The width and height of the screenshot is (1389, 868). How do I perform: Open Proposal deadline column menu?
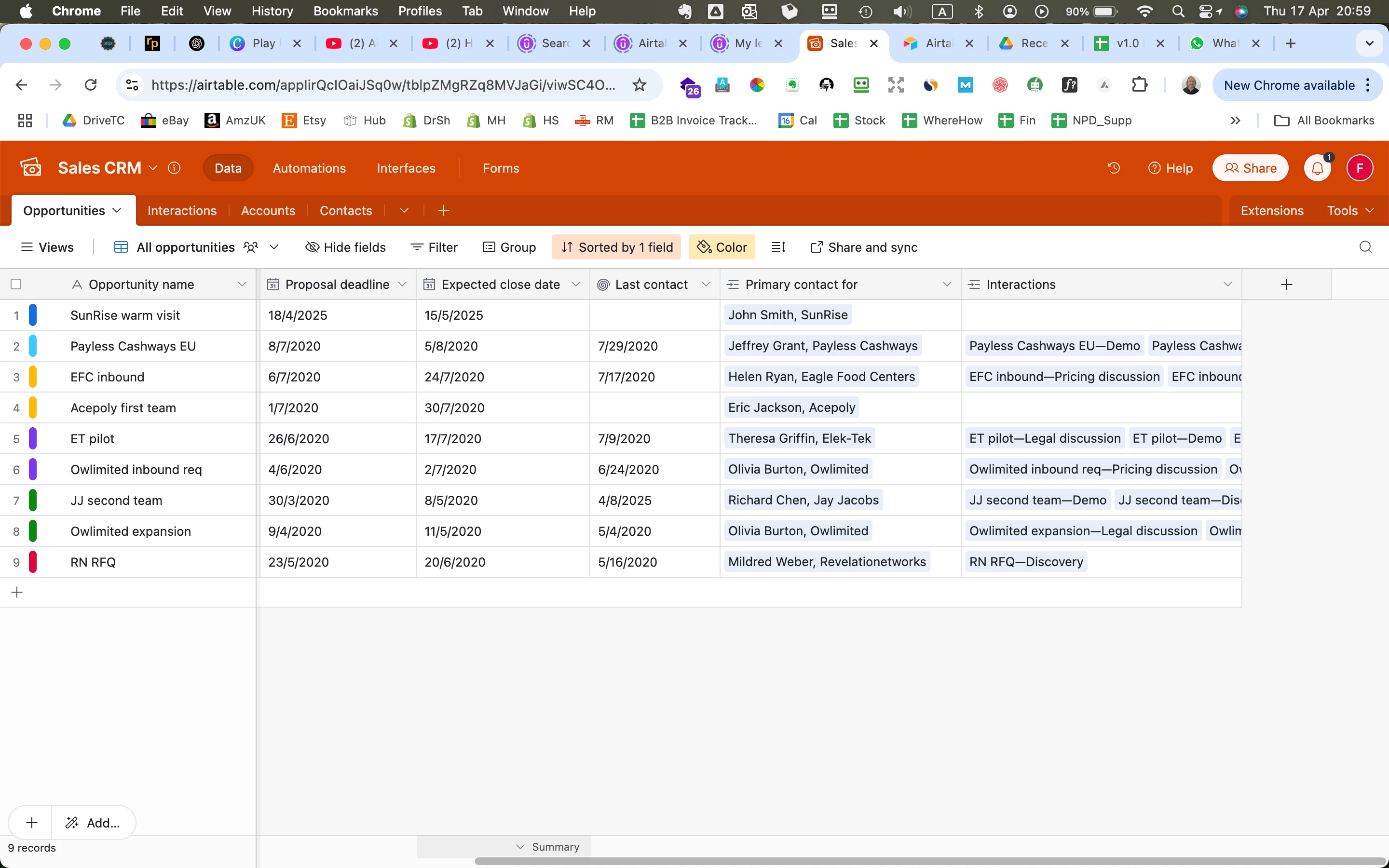(x=402, y=285)
